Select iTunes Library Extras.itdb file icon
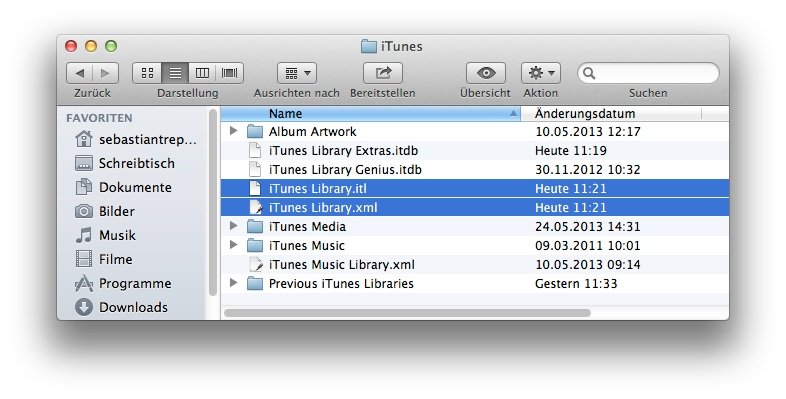The height and width of the screenshot is (399, 786). click(255, 150)
